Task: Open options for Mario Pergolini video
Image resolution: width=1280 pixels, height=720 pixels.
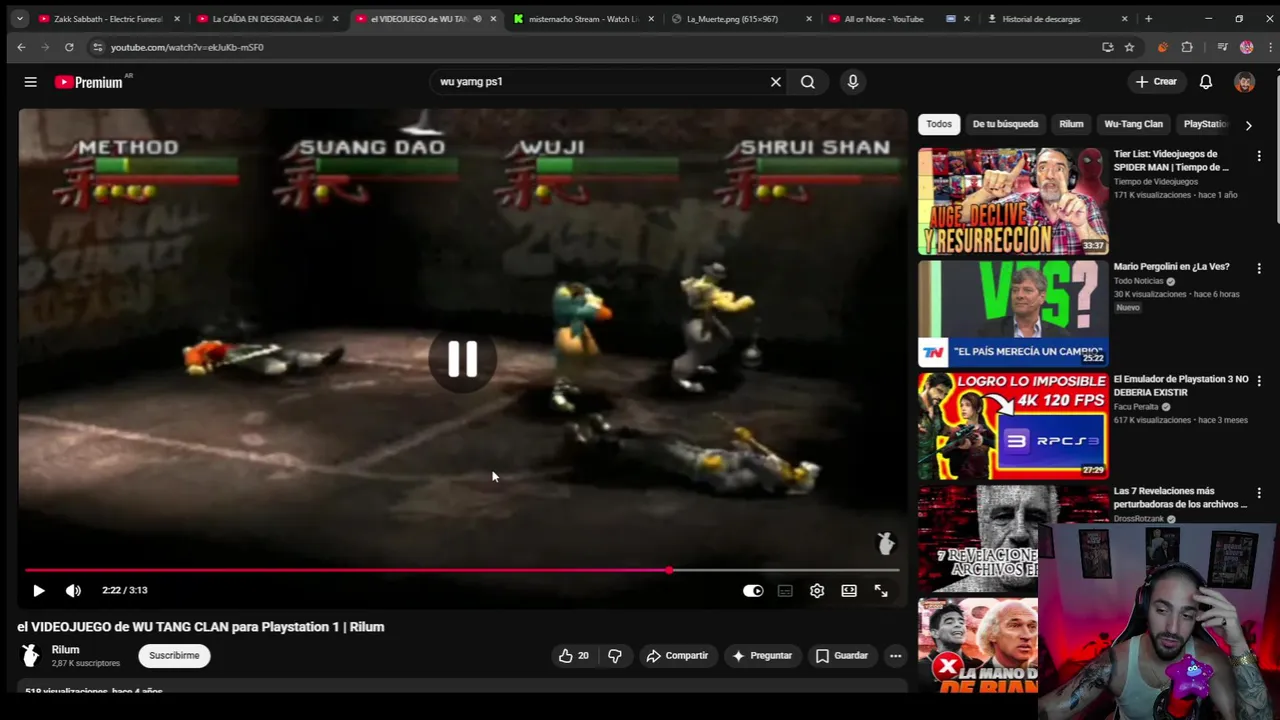Action: coord(1259,268)
